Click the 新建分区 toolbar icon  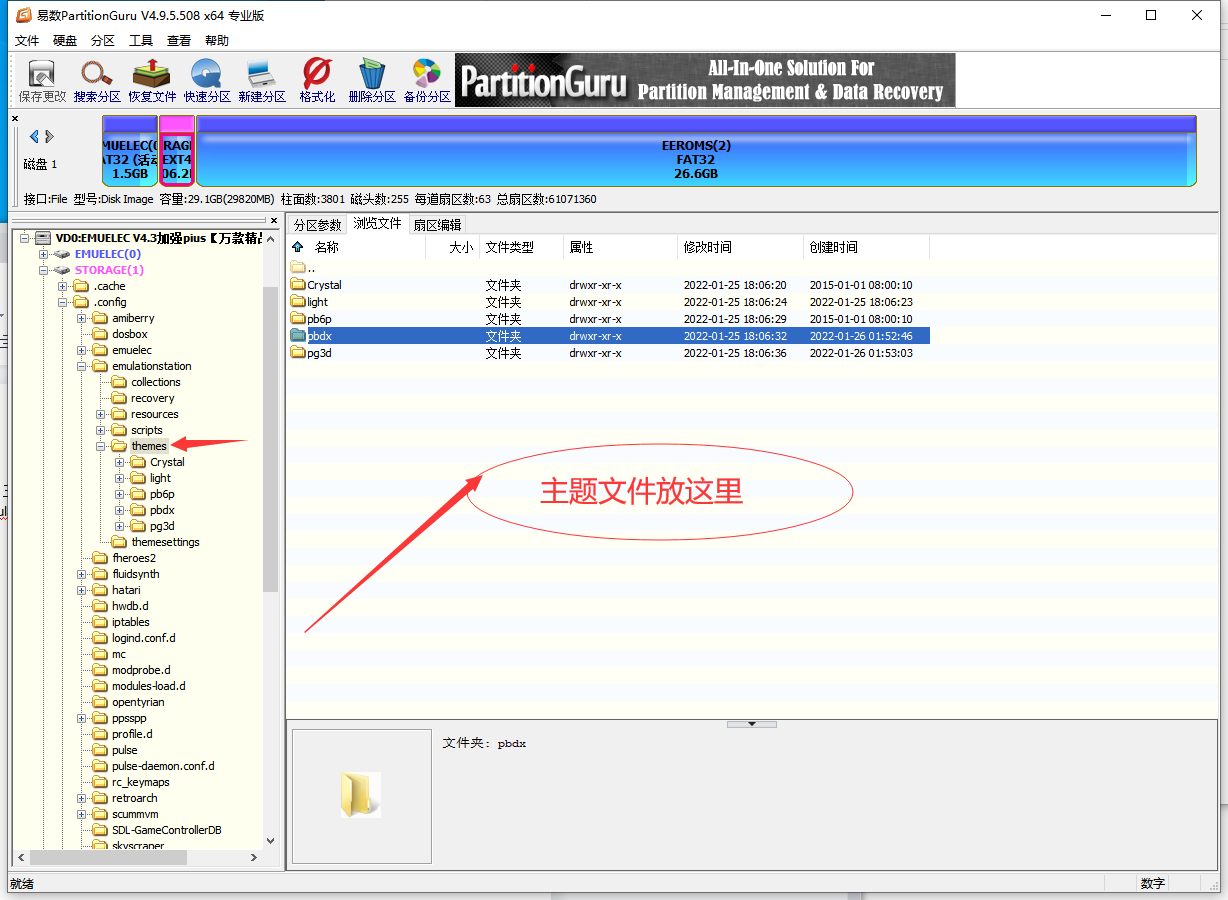[262, 80]
